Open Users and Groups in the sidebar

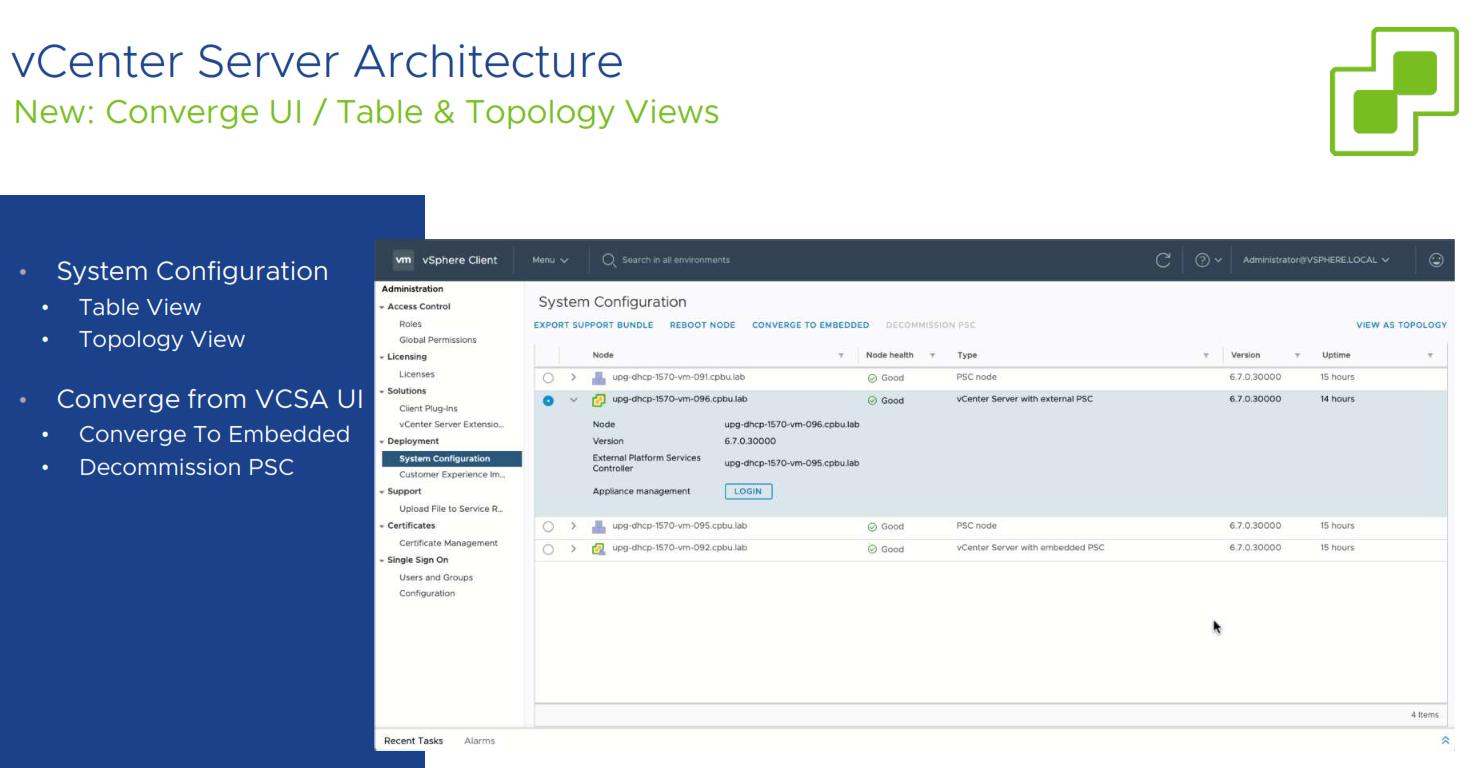coord(436,577)
